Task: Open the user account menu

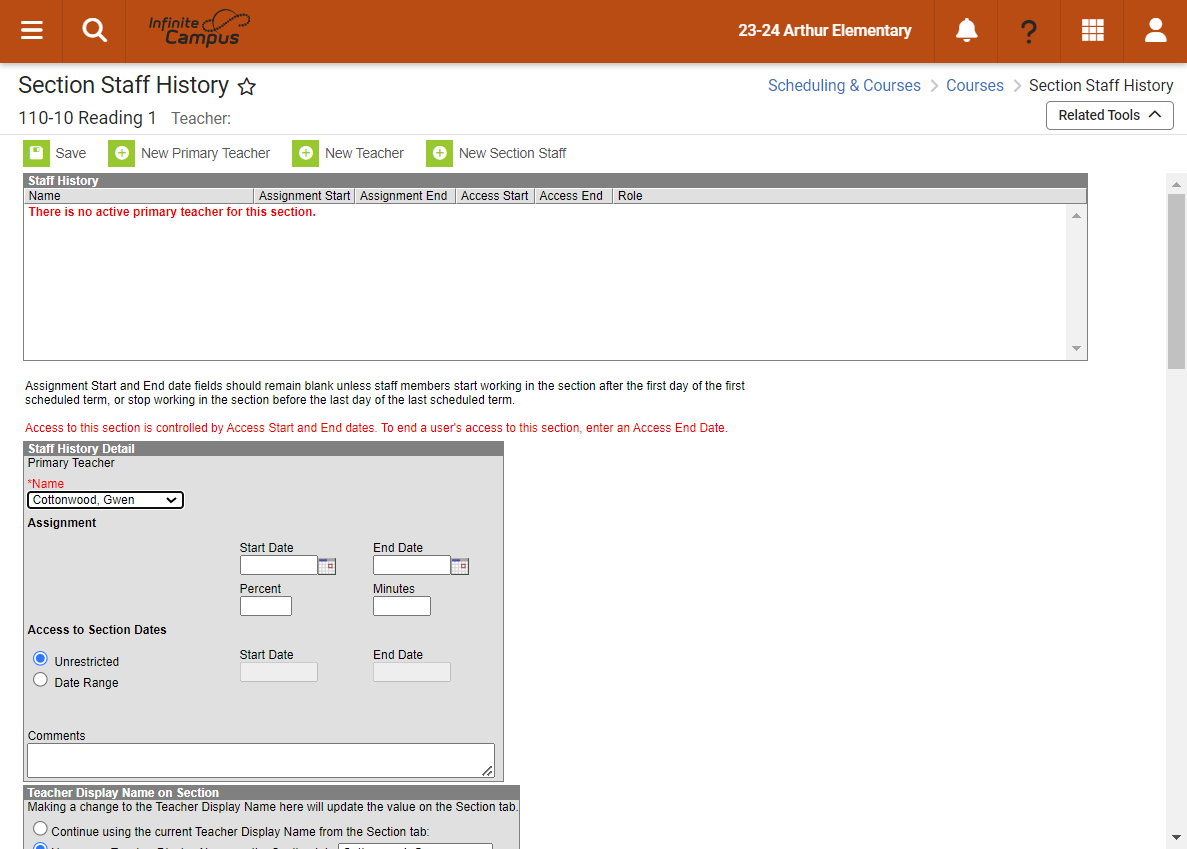Action: click(1155, 30)
